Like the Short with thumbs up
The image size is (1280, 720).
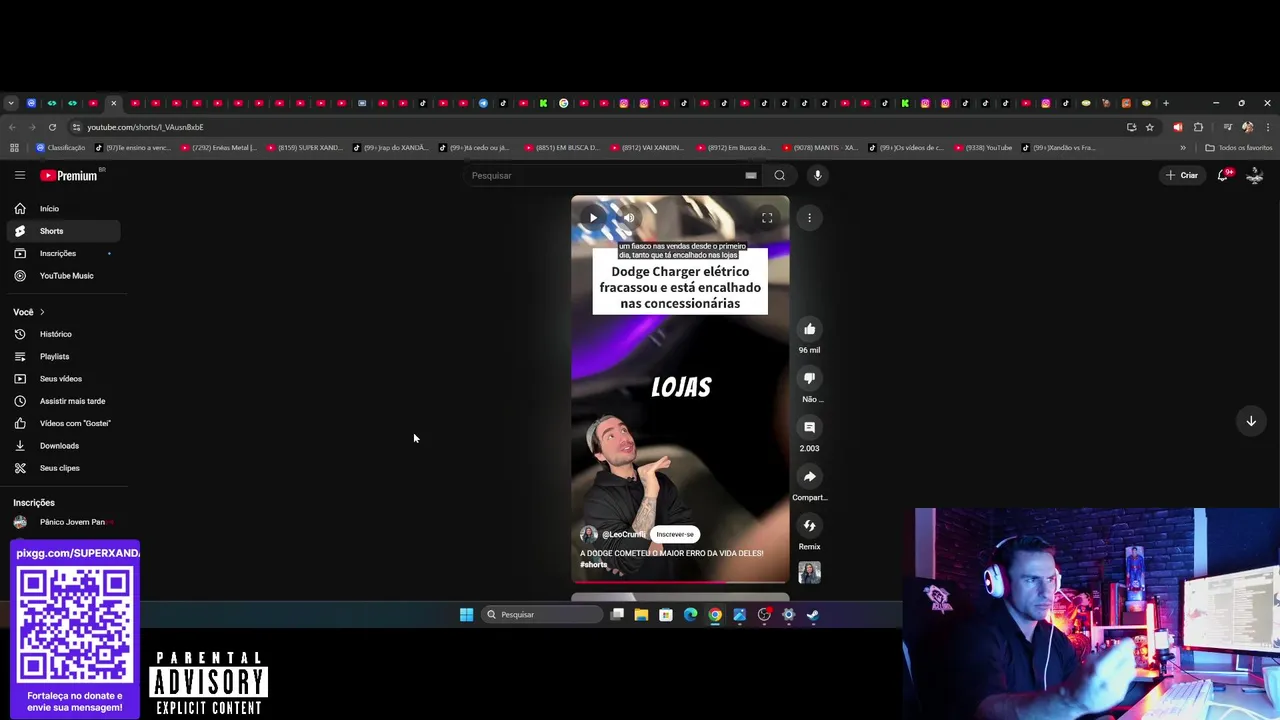pyautogui.click(x=809, y=329)
